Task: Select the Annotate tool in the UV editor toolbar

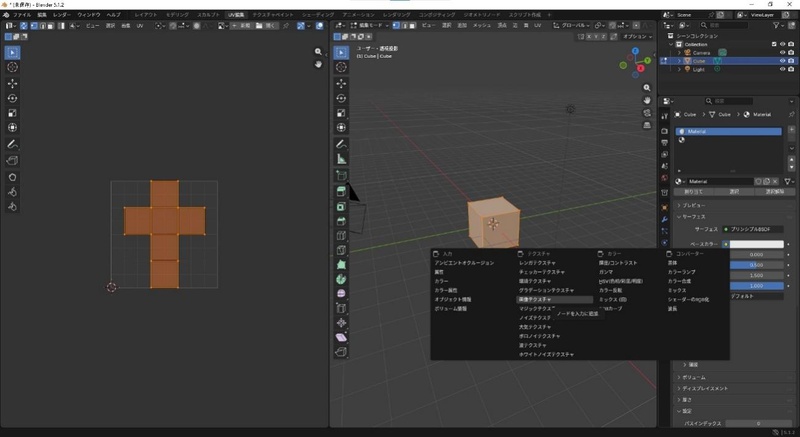Action: tap(12, 145)
